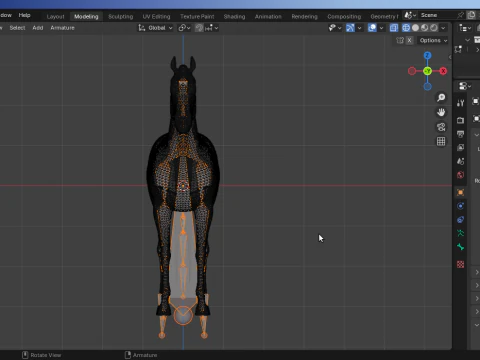This screenshot has width=480, height=360.
Task: Open object types visibility dropdown
Action: [335, 28]
